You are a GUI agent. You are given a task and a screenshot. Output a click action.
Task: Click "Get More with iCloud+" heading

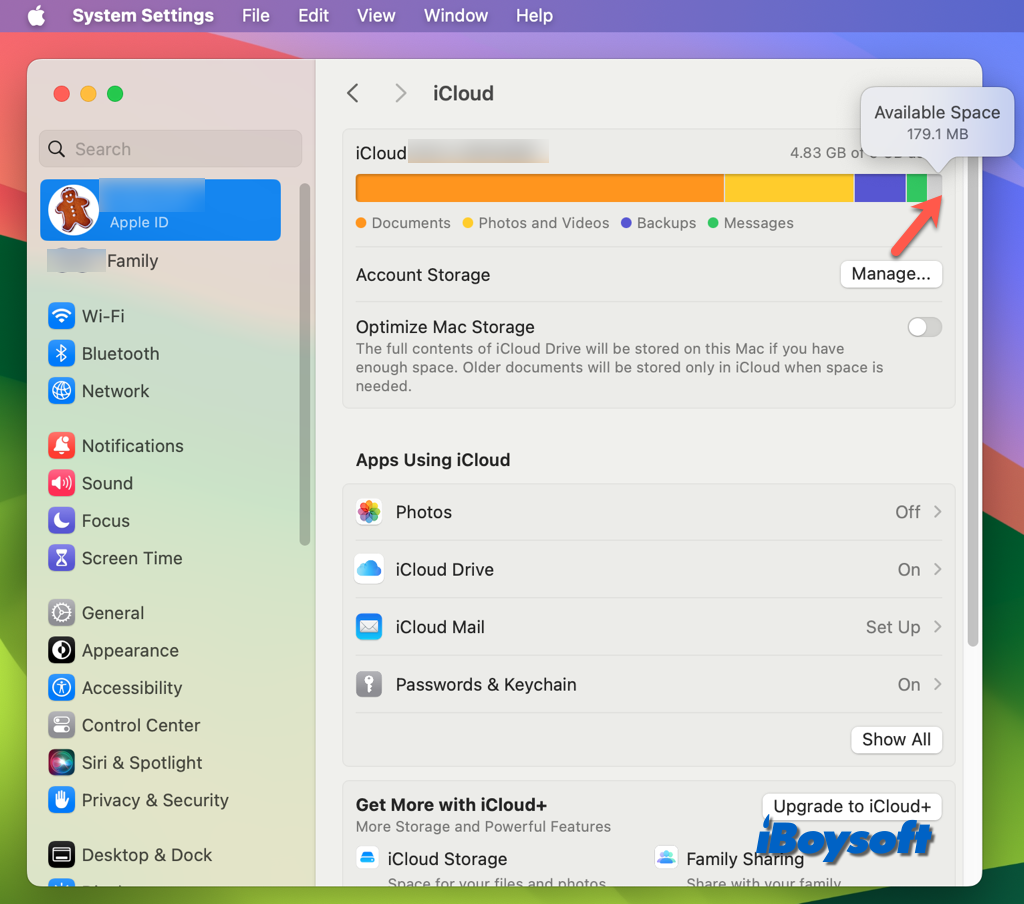(451, 805)
